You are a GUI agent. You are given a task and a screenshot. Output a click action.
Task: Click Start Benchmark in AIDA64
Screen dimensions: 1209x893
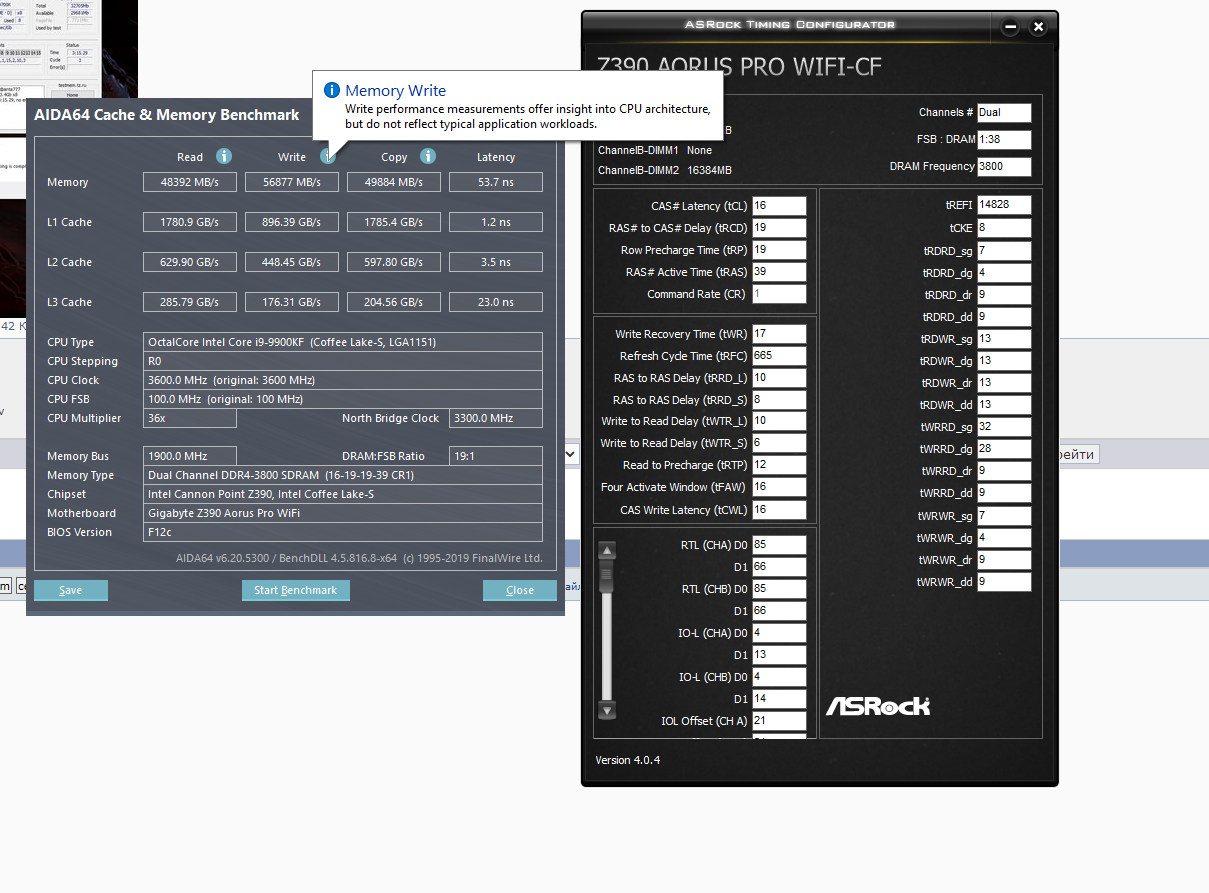point(296,590)
